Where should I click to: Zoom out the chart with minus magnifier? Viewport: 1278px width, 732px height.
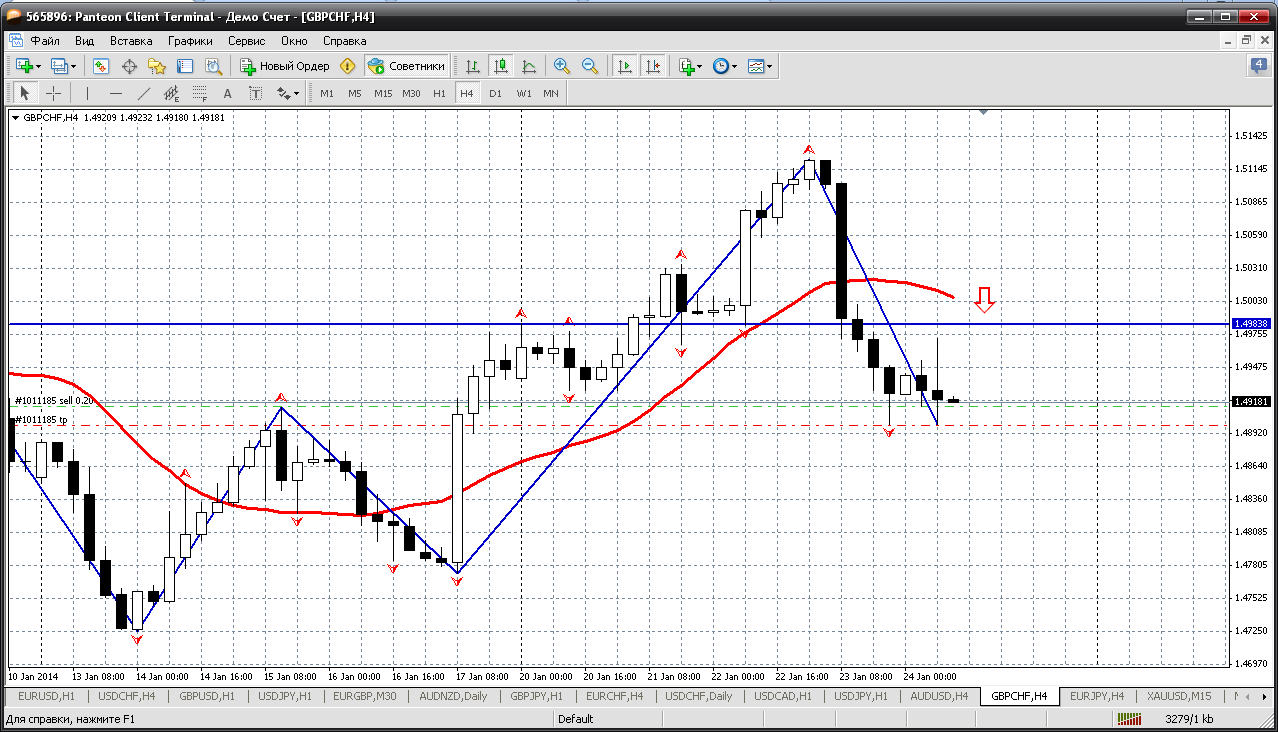(590, 66)
